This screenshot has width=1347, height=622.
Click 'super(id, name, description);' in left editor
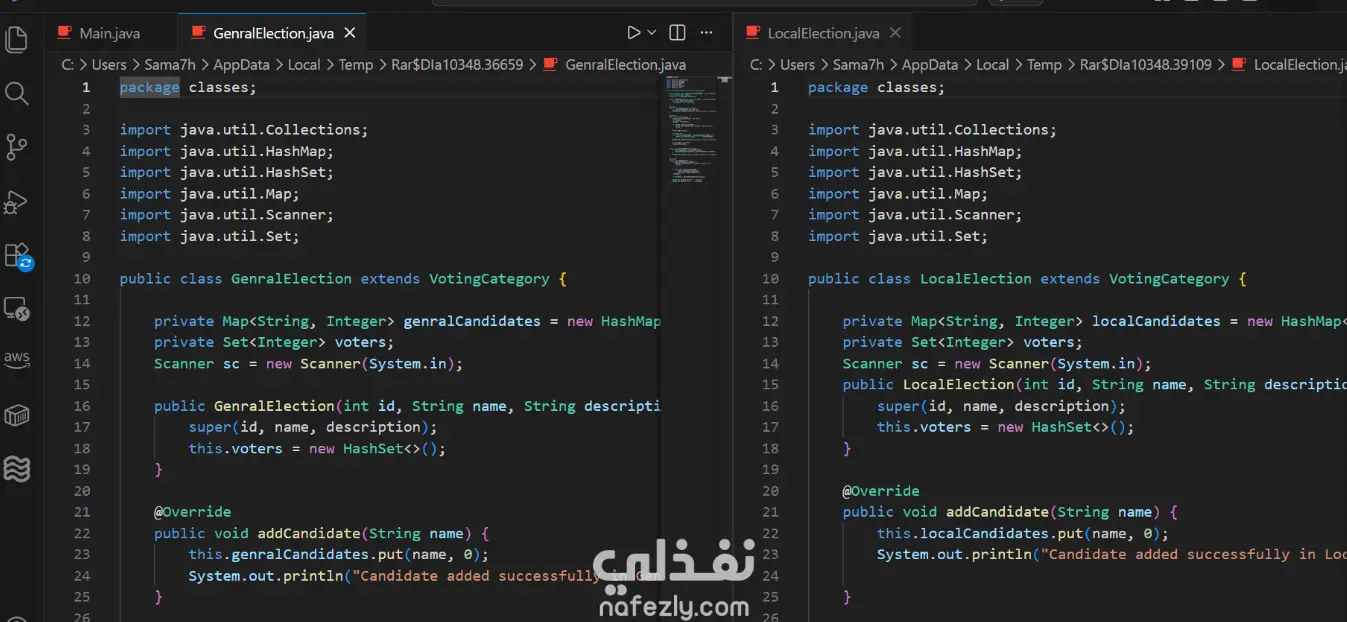point(313,427)
